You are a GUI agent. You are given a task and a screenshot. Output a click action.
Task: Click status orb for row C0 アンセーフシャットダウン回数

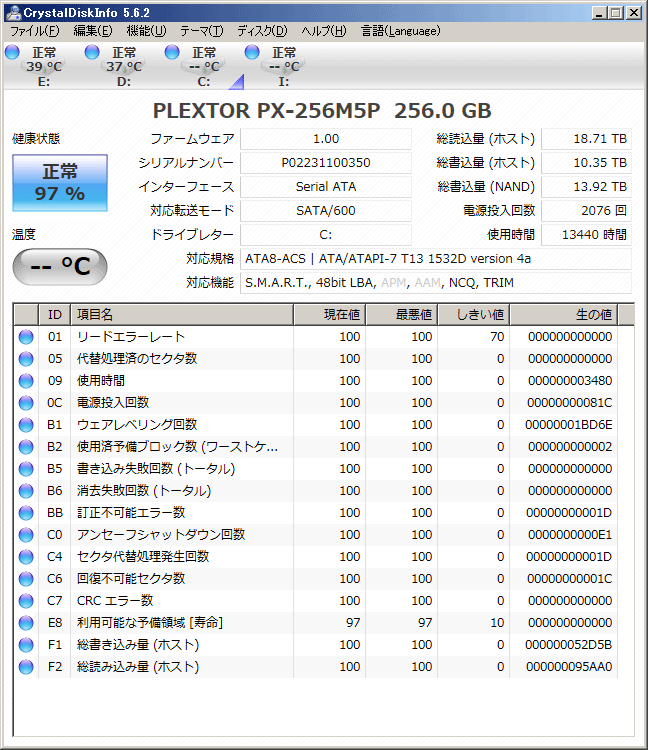click(26, 535)
